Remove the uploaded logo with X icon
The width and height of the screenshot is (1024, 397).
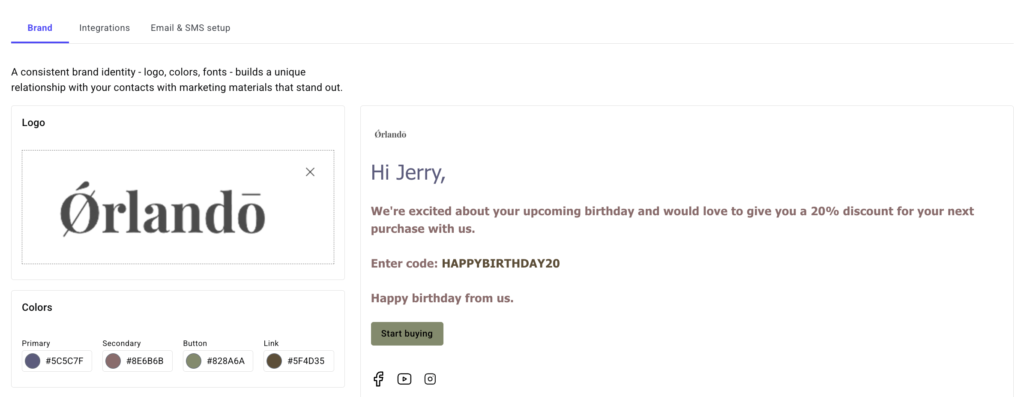(310, 172)
